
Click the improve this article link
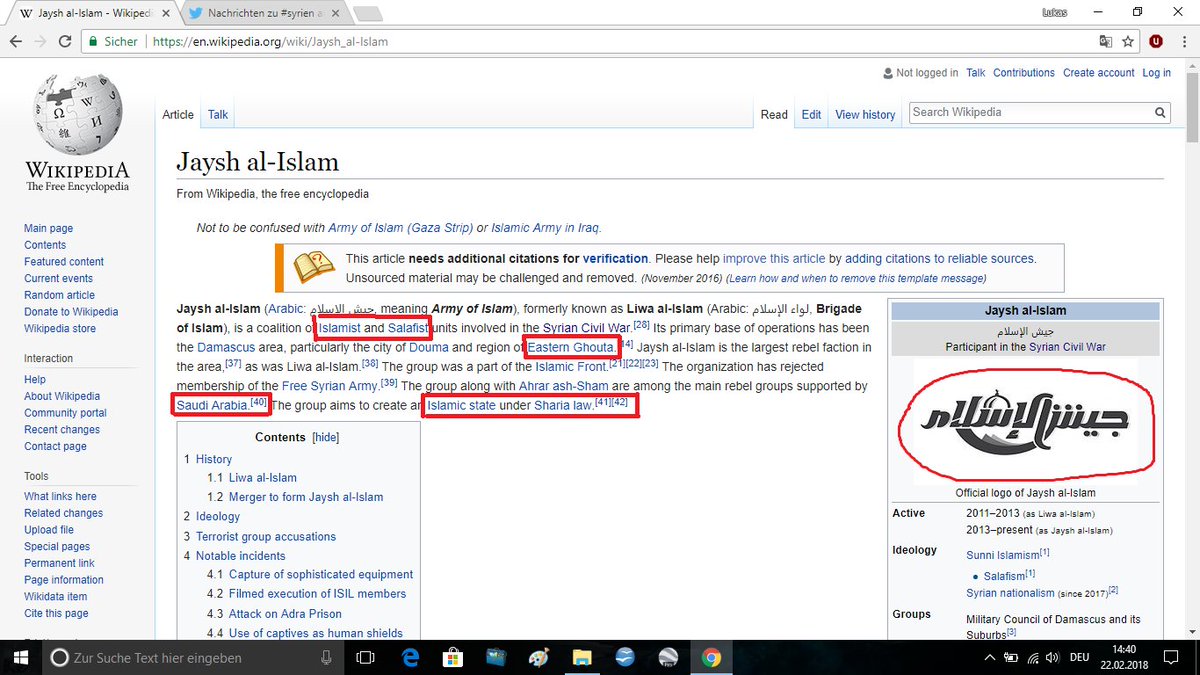[x=774, y=258]
